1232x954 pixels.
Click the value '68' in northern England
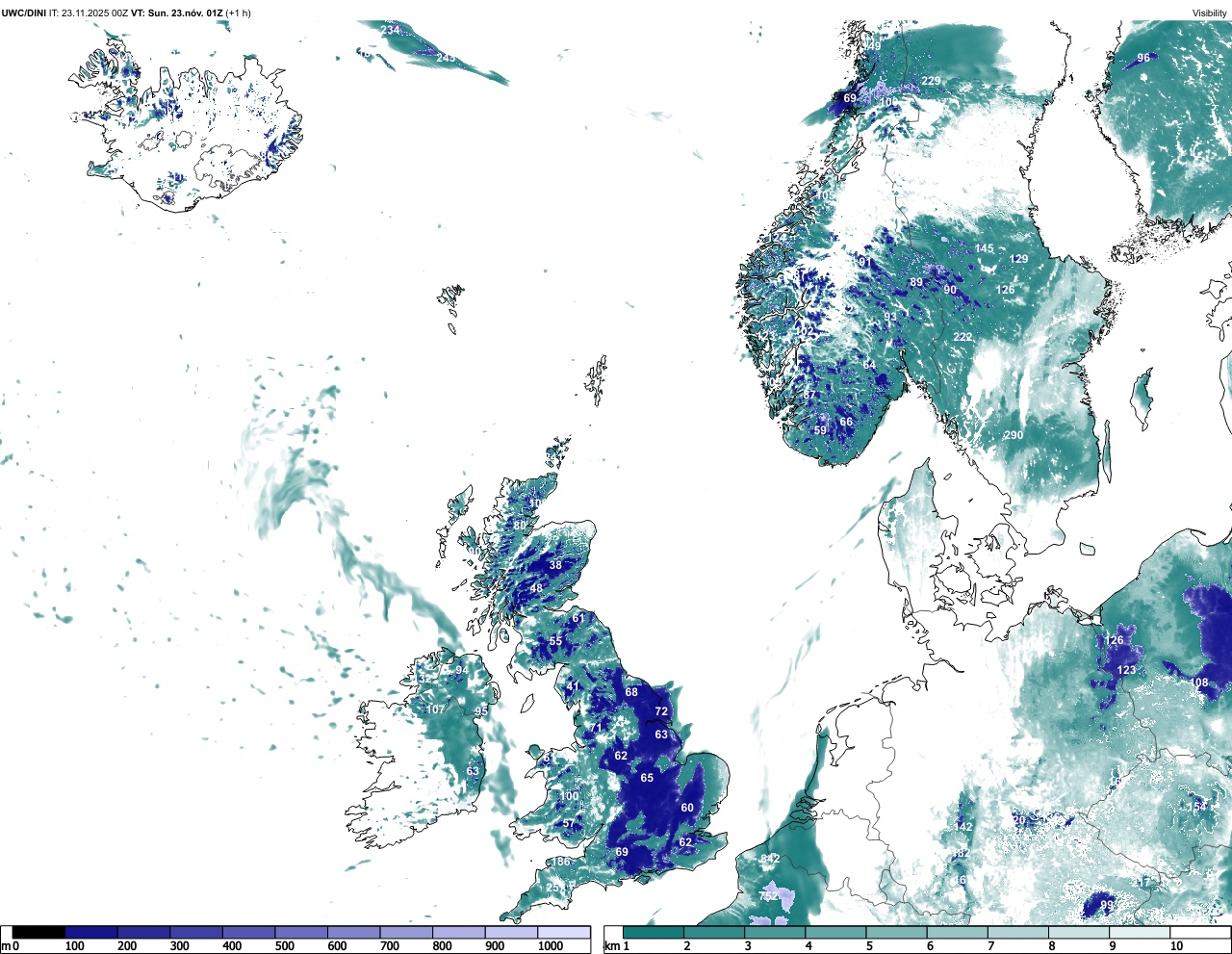click(x=631, y=692)
